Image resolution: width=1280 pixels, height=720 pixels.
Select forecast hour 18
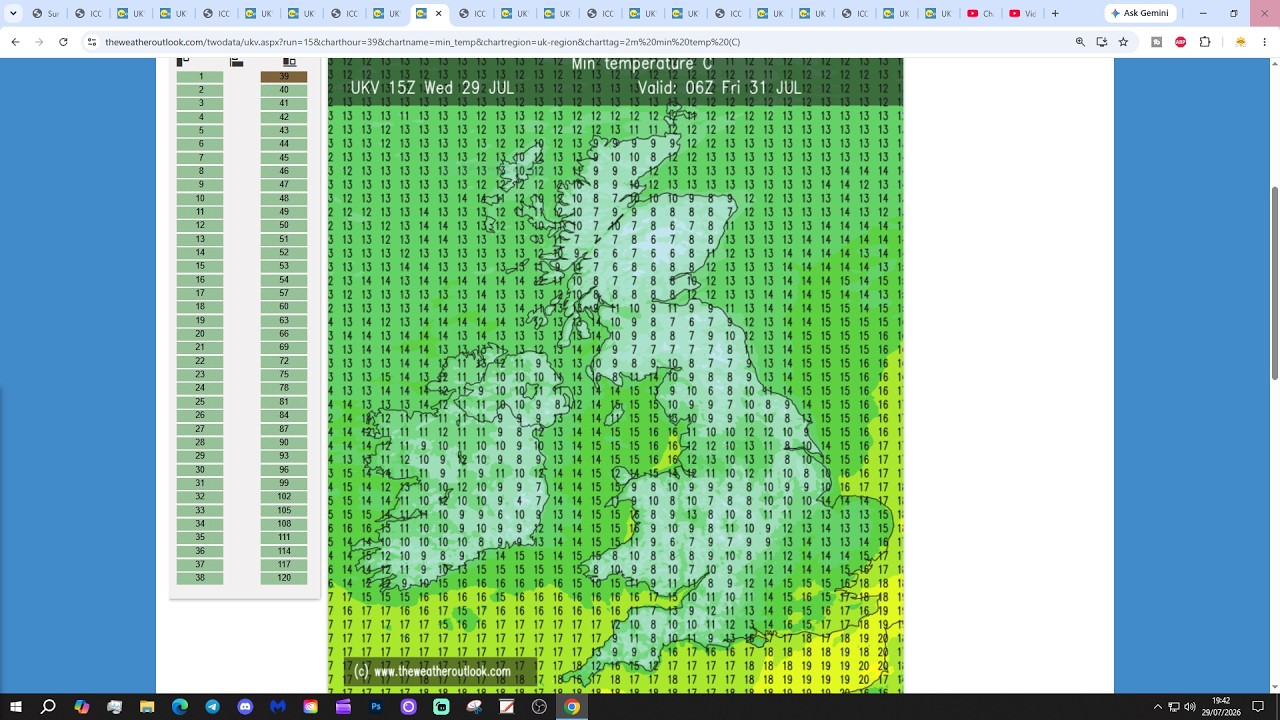click(x=200, y=307)
